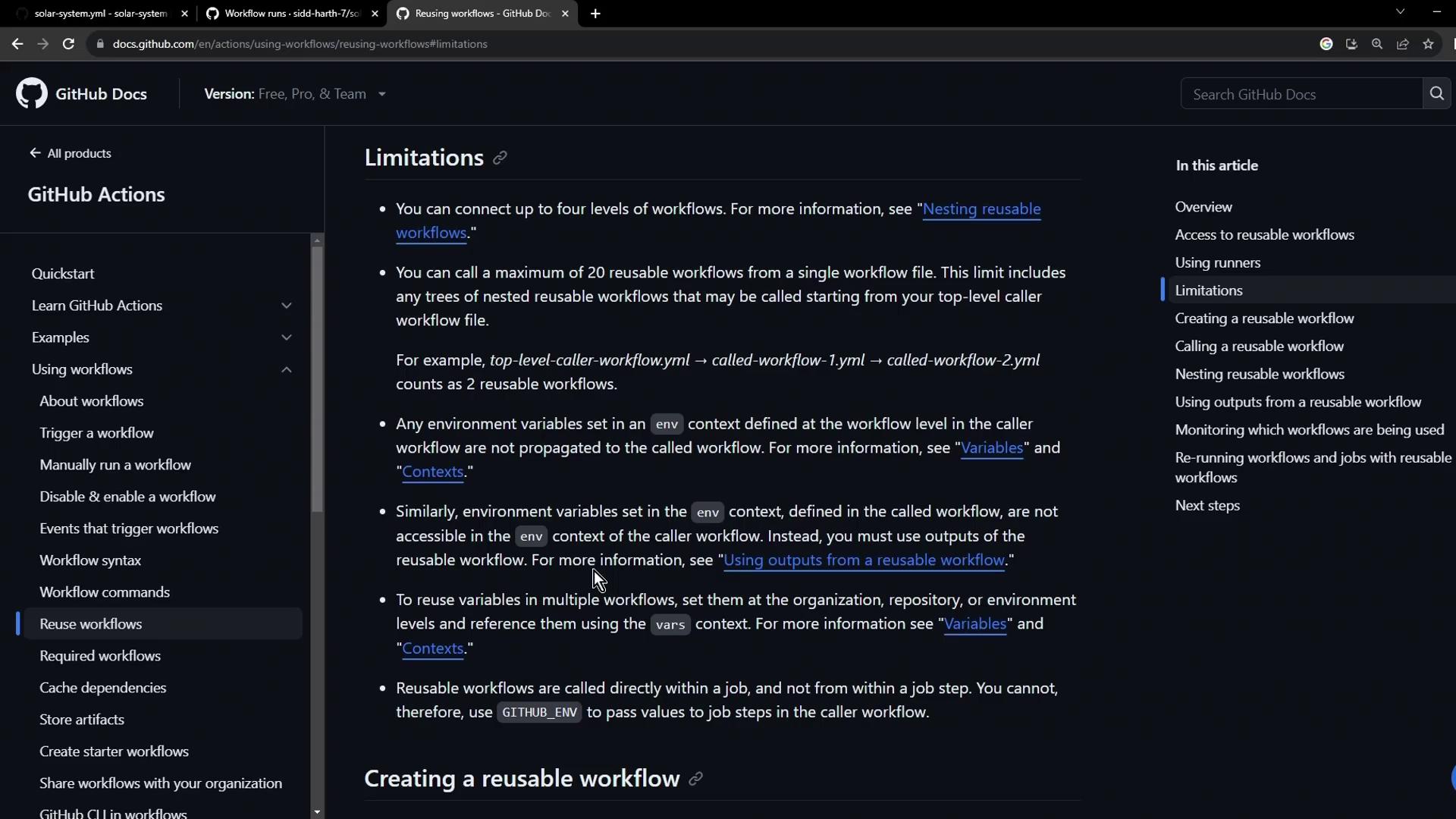The width and height of the screenshot is (1456, 819).
Task: Open a new browser tab with plus icon
Action: (595, 14)
